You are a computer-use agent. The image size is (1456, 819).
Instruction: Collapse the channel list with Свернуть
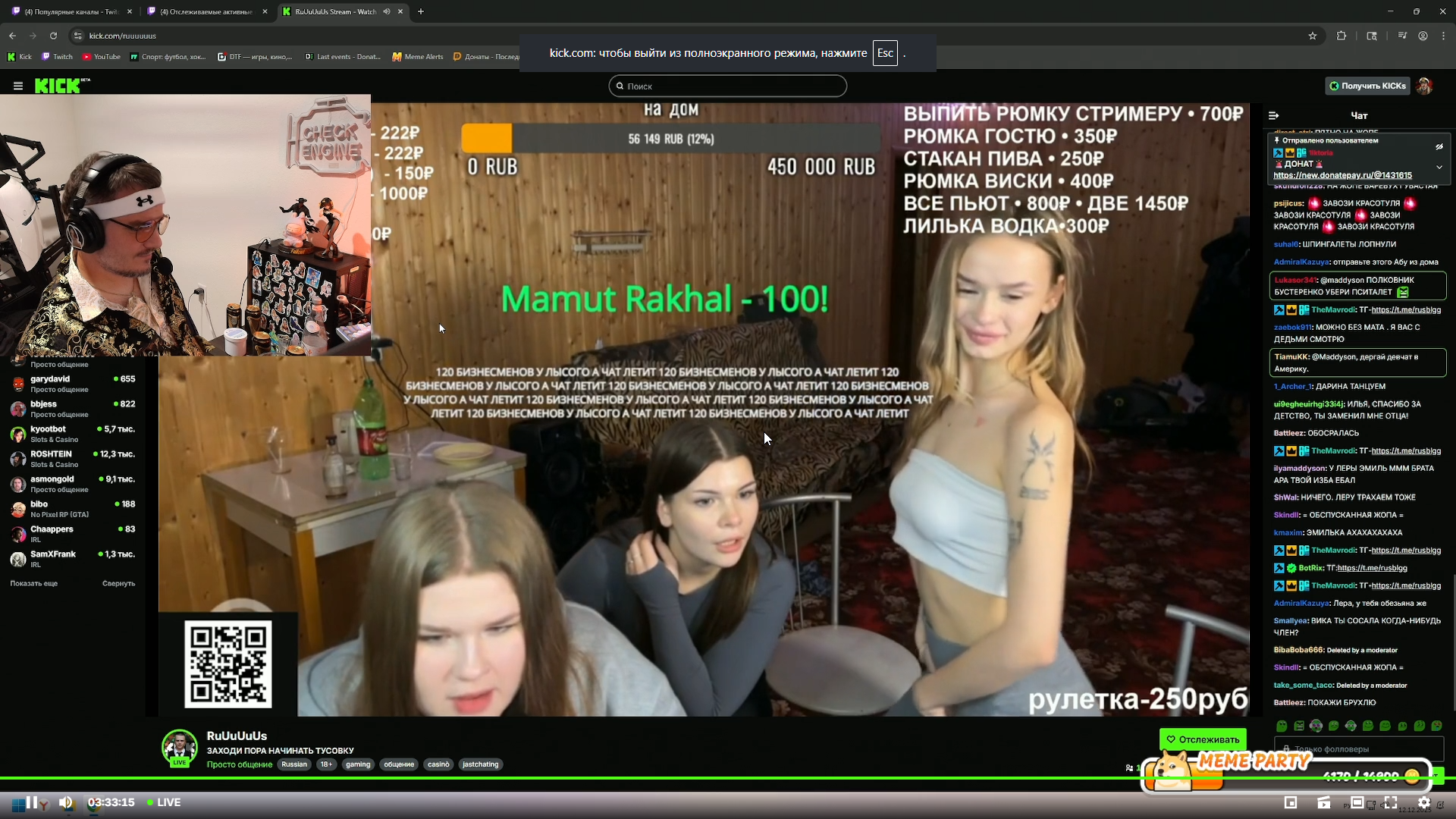118,583
